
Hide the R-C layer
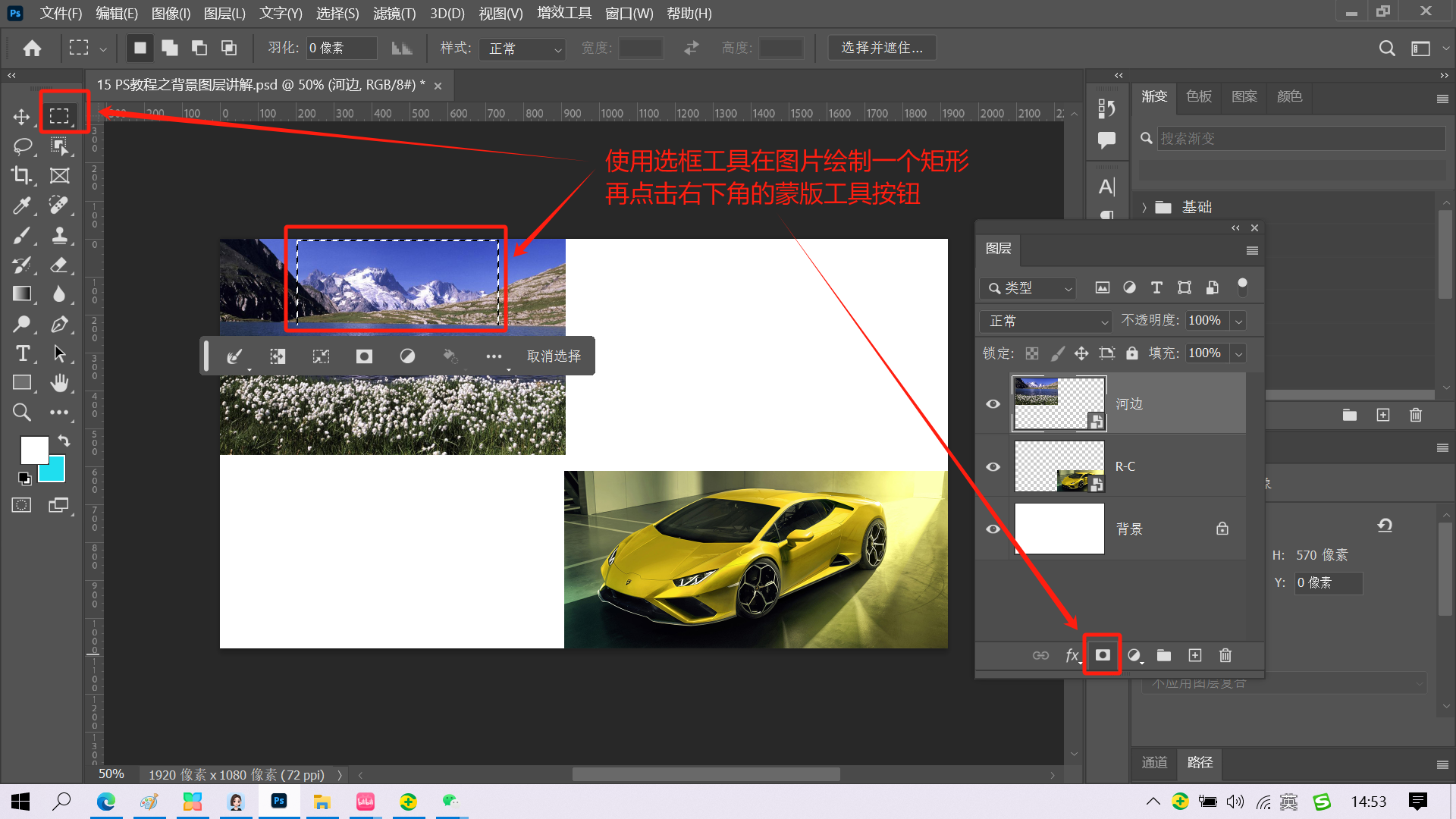pyautogui.click(x=993, y=466)
